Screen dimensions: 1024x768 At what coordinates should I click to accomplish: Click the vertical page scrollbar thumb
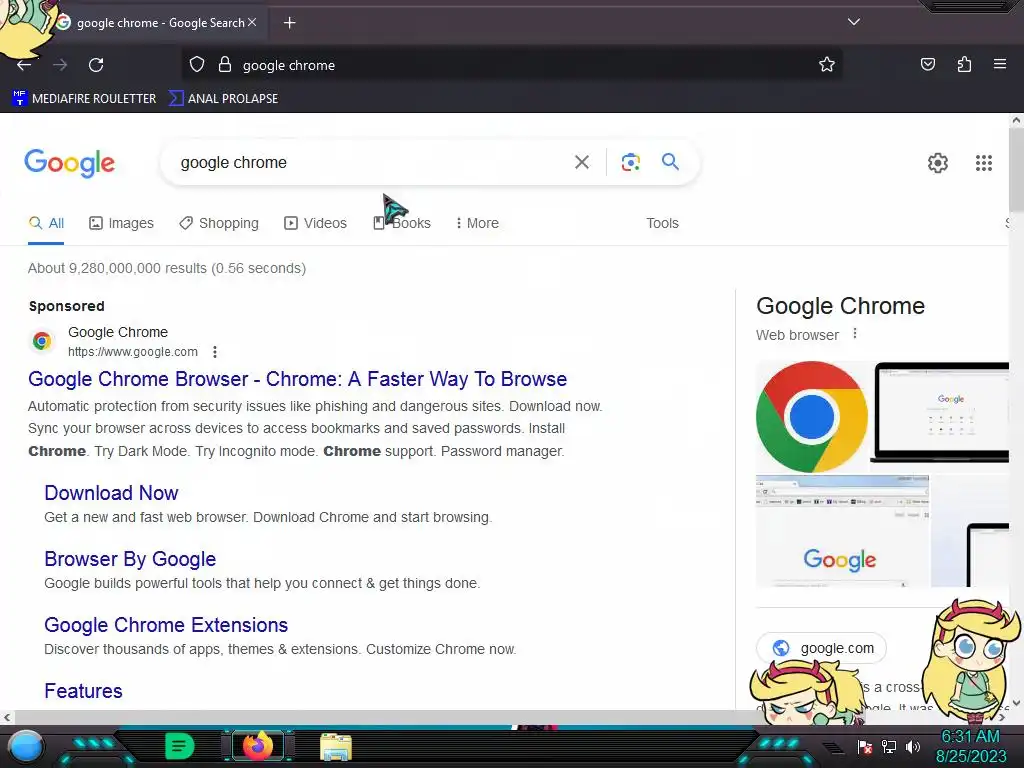(x=1016, y=170)
